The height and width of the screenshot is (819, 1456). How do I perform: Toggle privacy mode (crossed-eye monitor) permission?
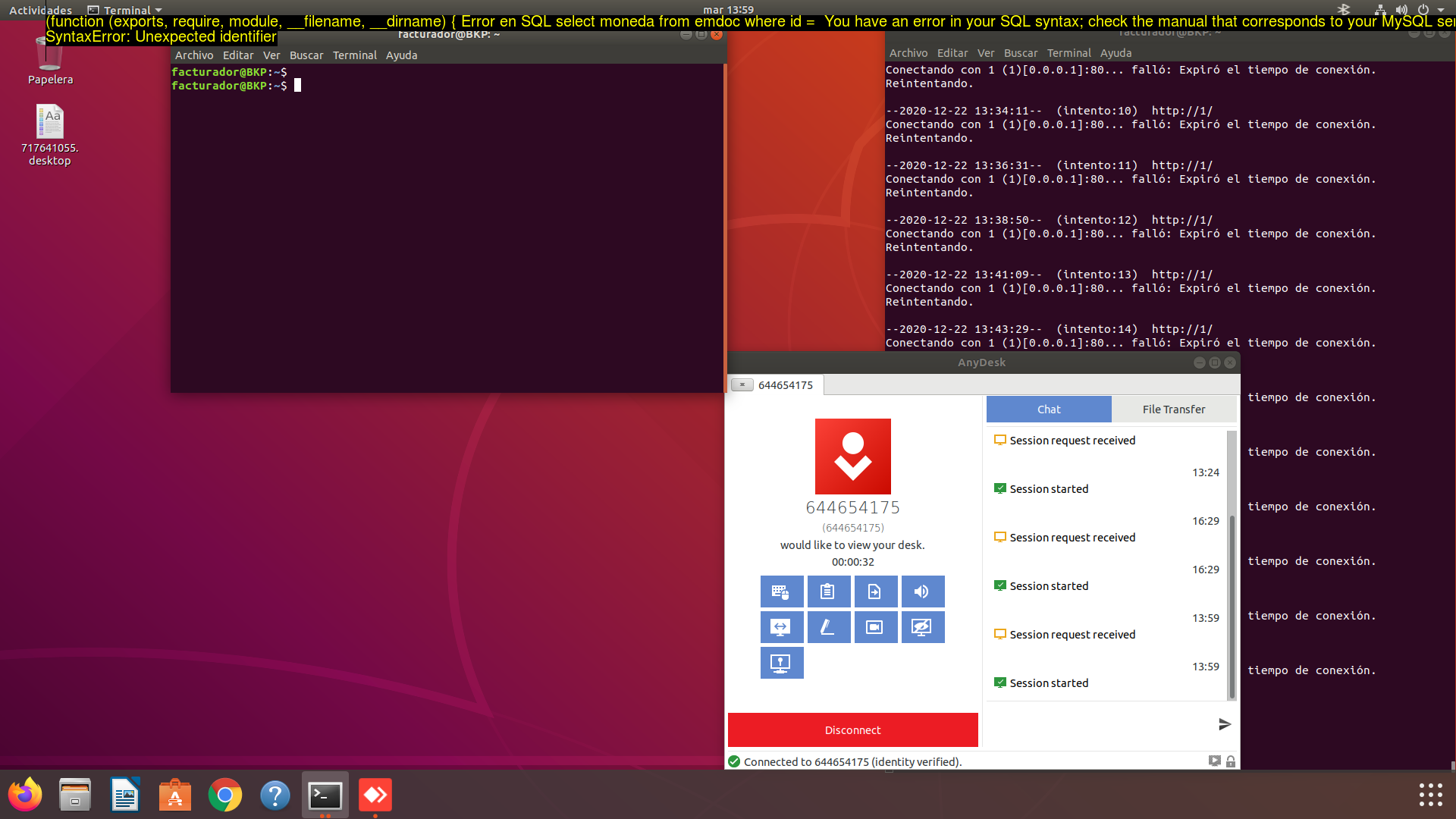click(923, 627)
